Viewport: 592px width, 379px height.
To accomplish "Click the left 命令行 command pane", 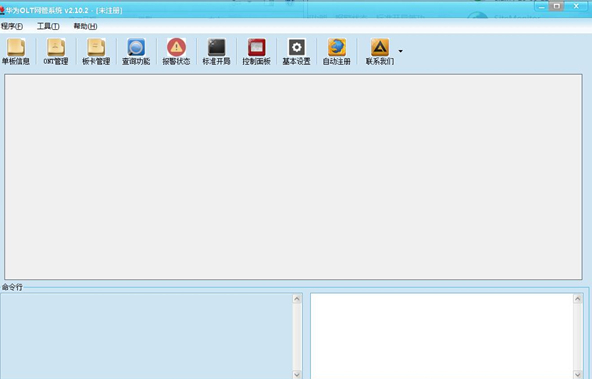I will tap(146, 336).
